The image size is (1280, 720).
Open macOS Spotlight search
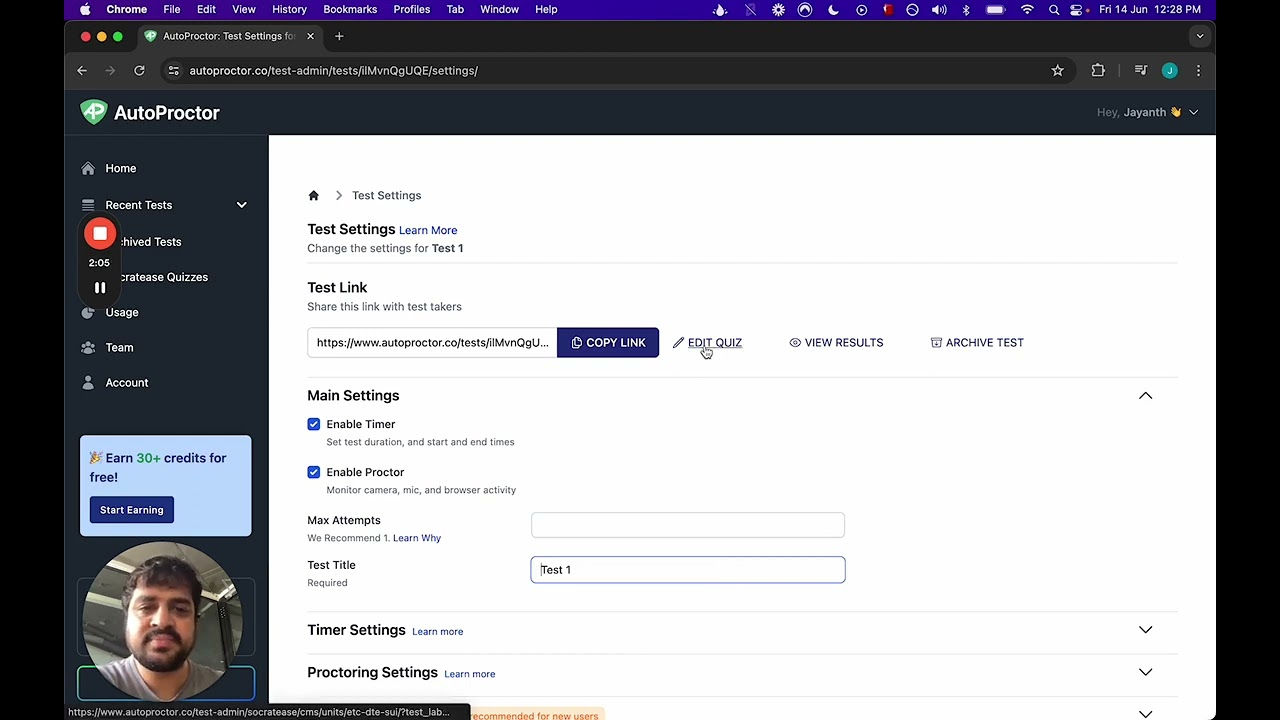pyautogui.click(x=1053, y=9)
